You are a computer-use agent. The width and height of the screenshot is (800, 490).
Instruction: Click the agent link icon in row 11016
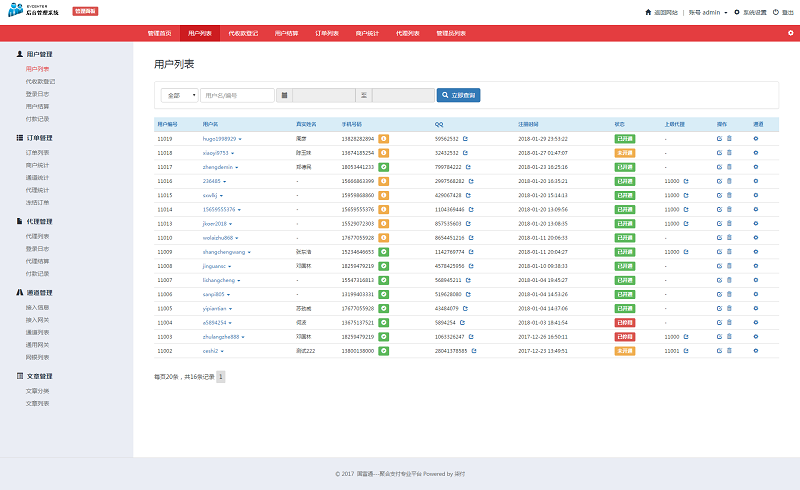click(x=686, y=180)
